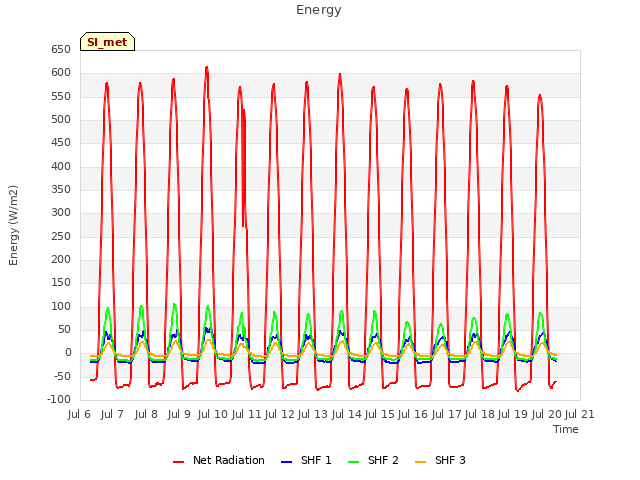
Task: Click the Jul 13 tick label
Action: [313, 414]
